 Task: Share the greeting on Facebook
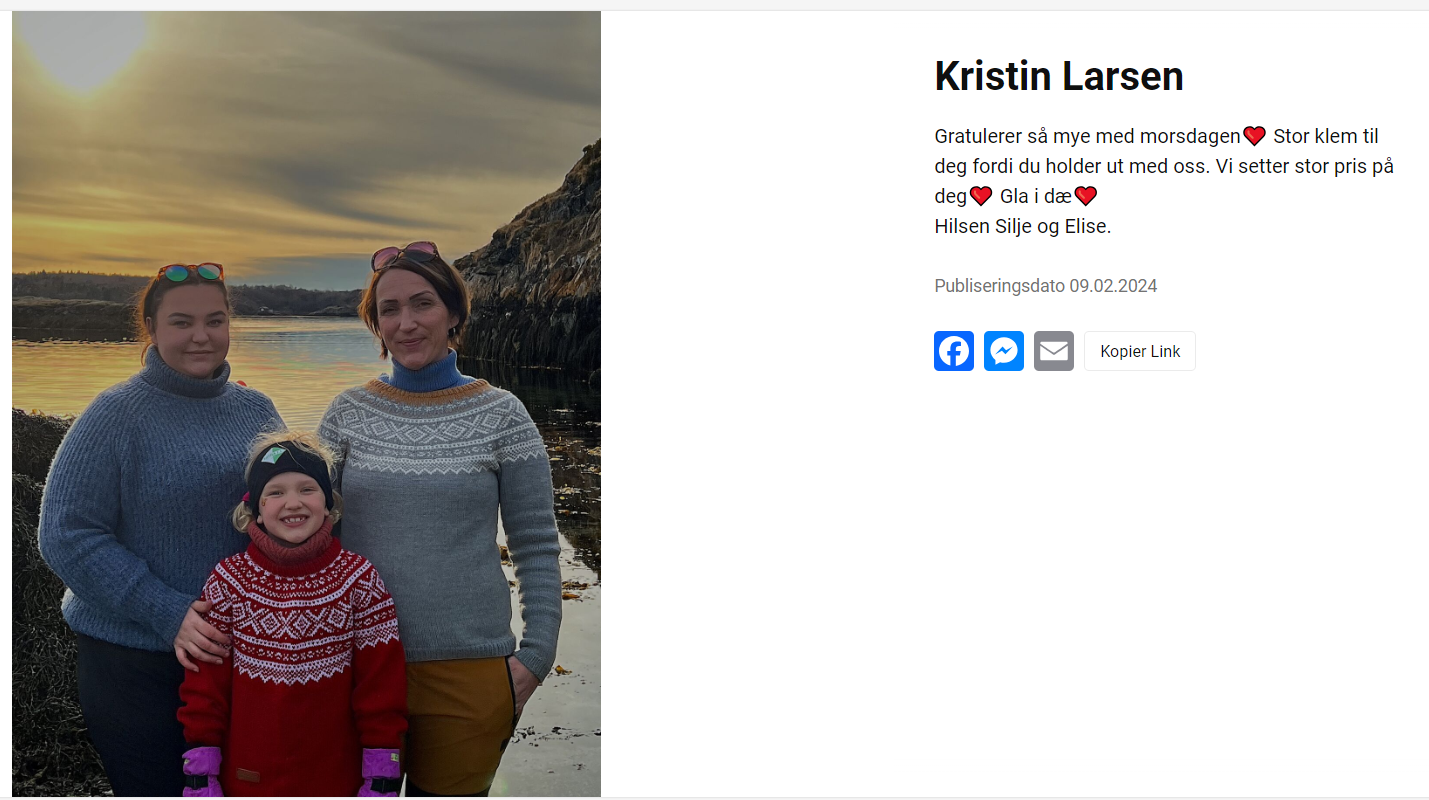click(954, 351)
